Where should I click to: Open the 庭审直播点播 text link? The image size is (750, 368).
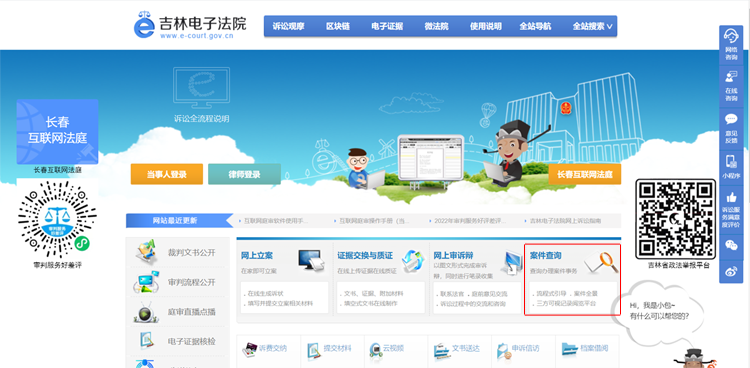point(191,312)
